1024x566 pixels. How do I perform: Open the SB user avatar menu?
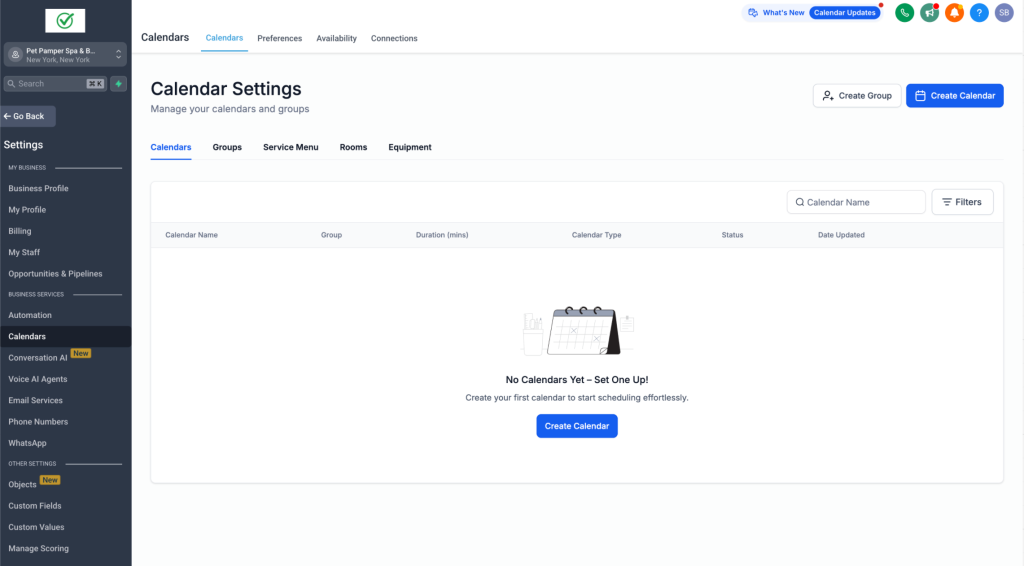pyautogui.click(x=1004, y=12)
